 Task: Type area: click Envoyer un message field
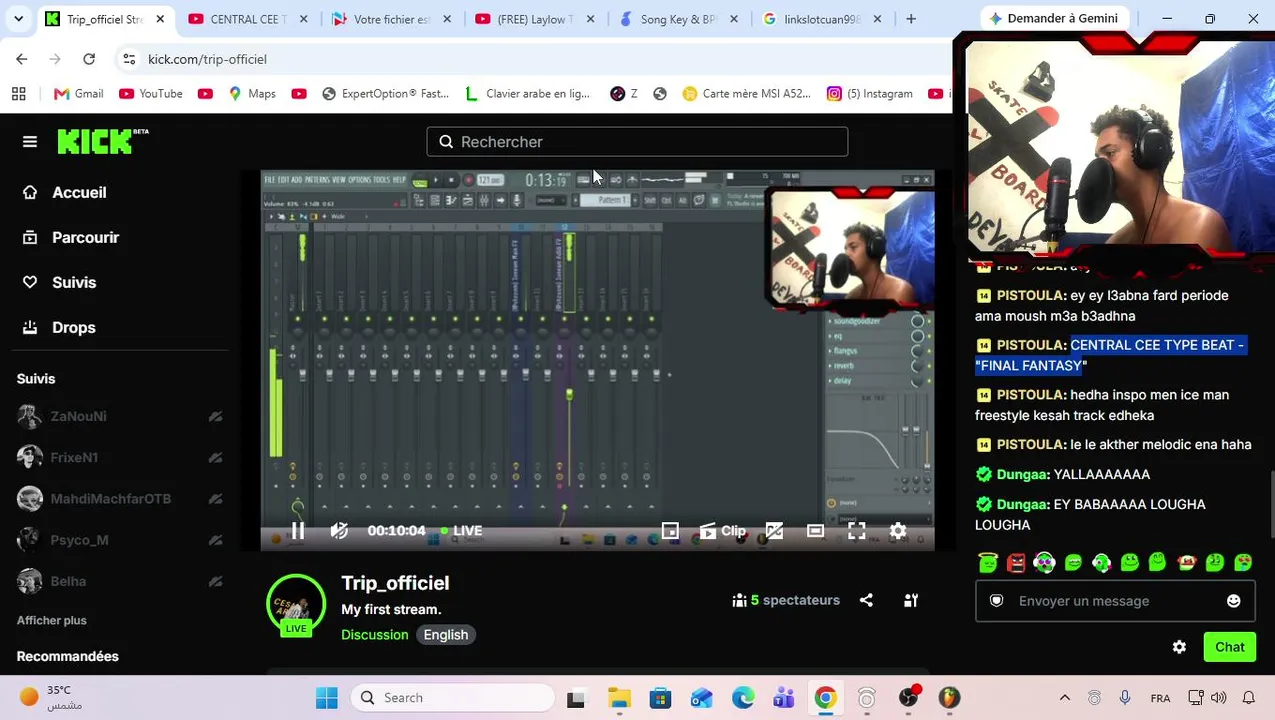tap(1115, 601)
